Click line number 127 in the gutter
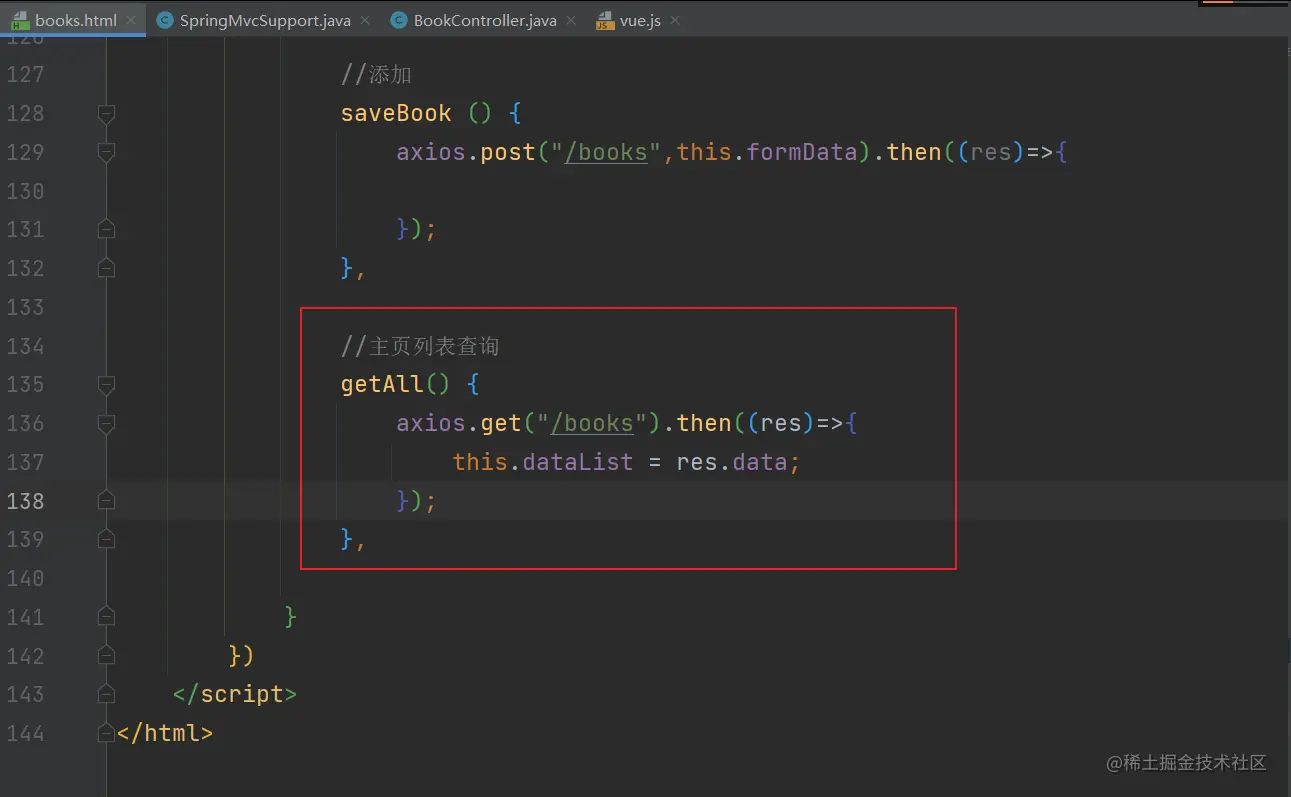Viewport: 1291px width, 797px height. pyautogui.click(x=25, y=74)
